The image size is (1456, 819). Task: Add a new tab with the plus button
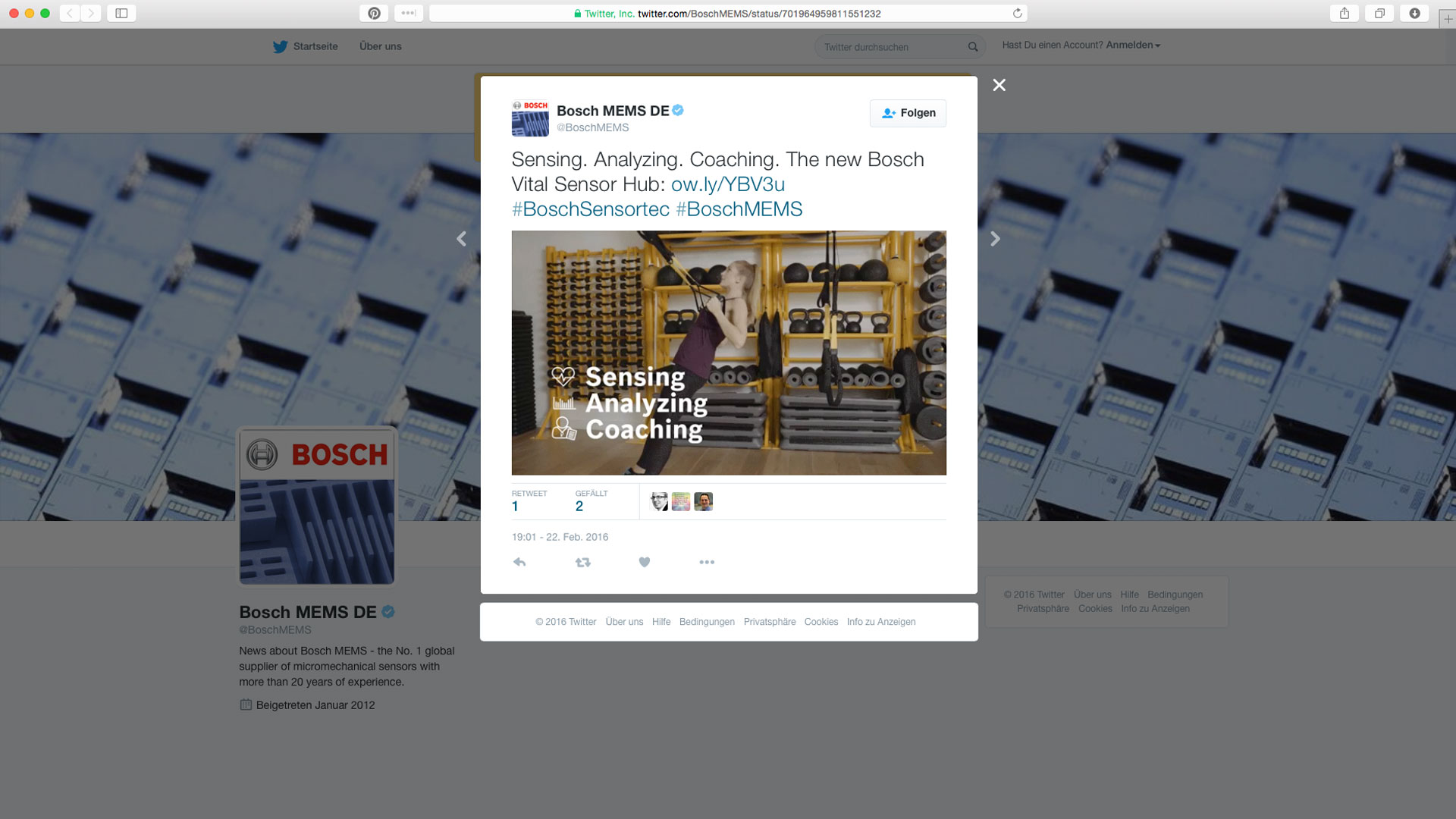point(1448,19)
